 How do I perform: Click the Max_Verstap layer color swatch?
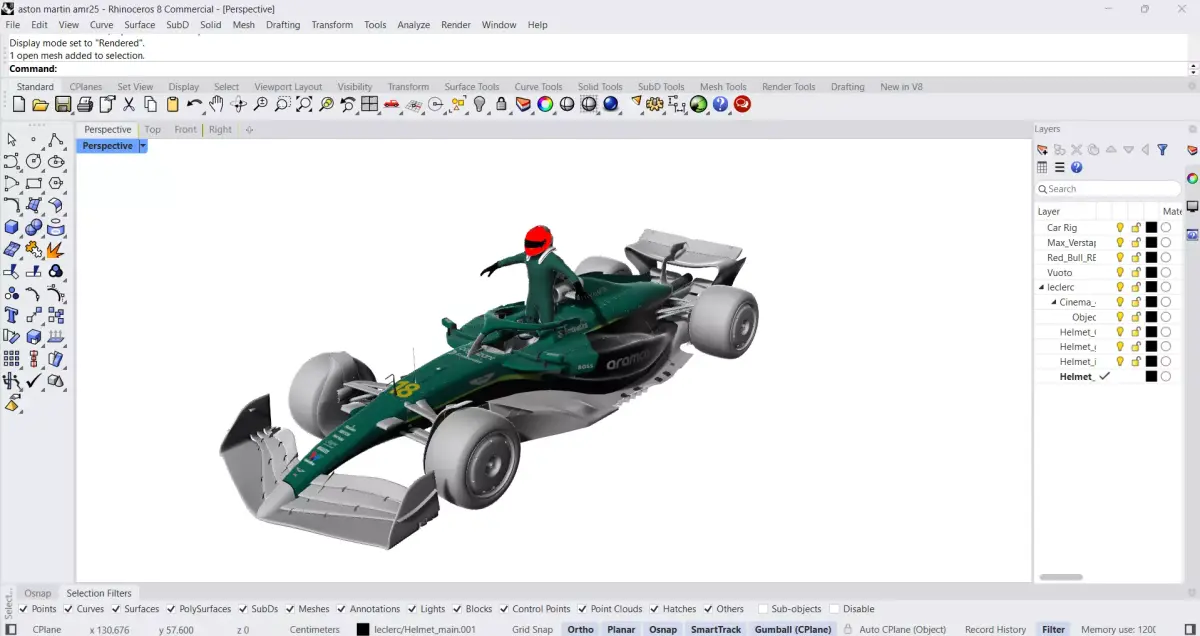click(1151, 243)
